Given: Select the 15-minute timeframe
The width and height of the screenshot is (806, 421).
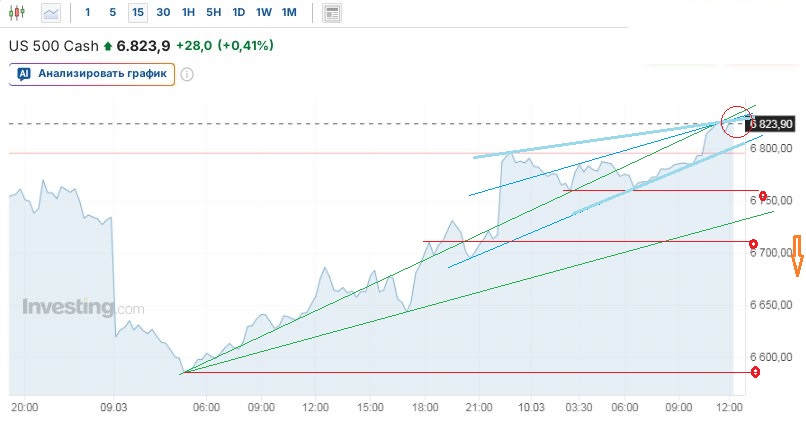Looking at the screenshot, I should [x=137, y=13].
